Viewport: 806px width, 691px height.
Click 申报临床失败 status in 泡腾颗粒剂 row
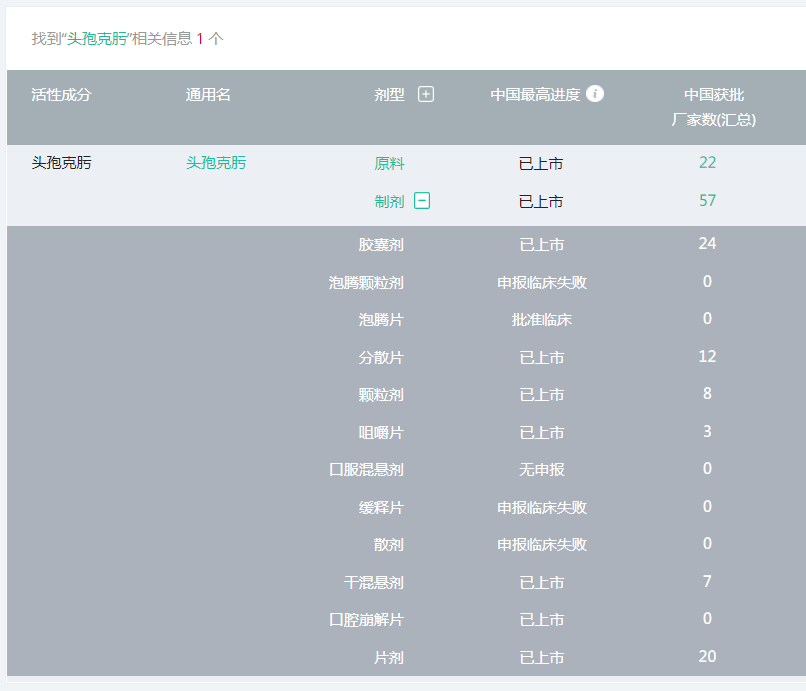point(542,282)
